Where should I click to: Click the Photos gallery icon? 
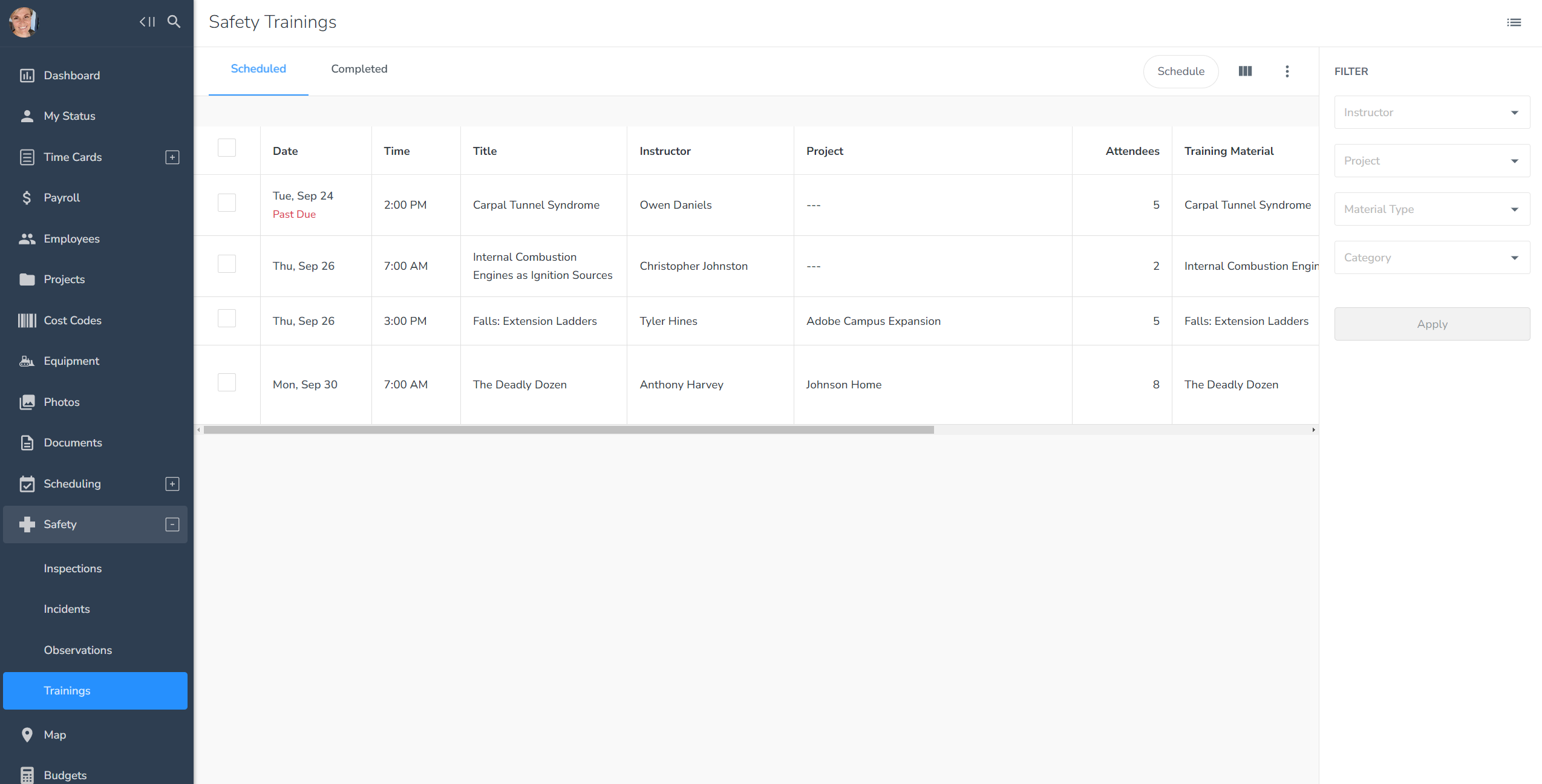pyautogui.click(x=27, y=402)
